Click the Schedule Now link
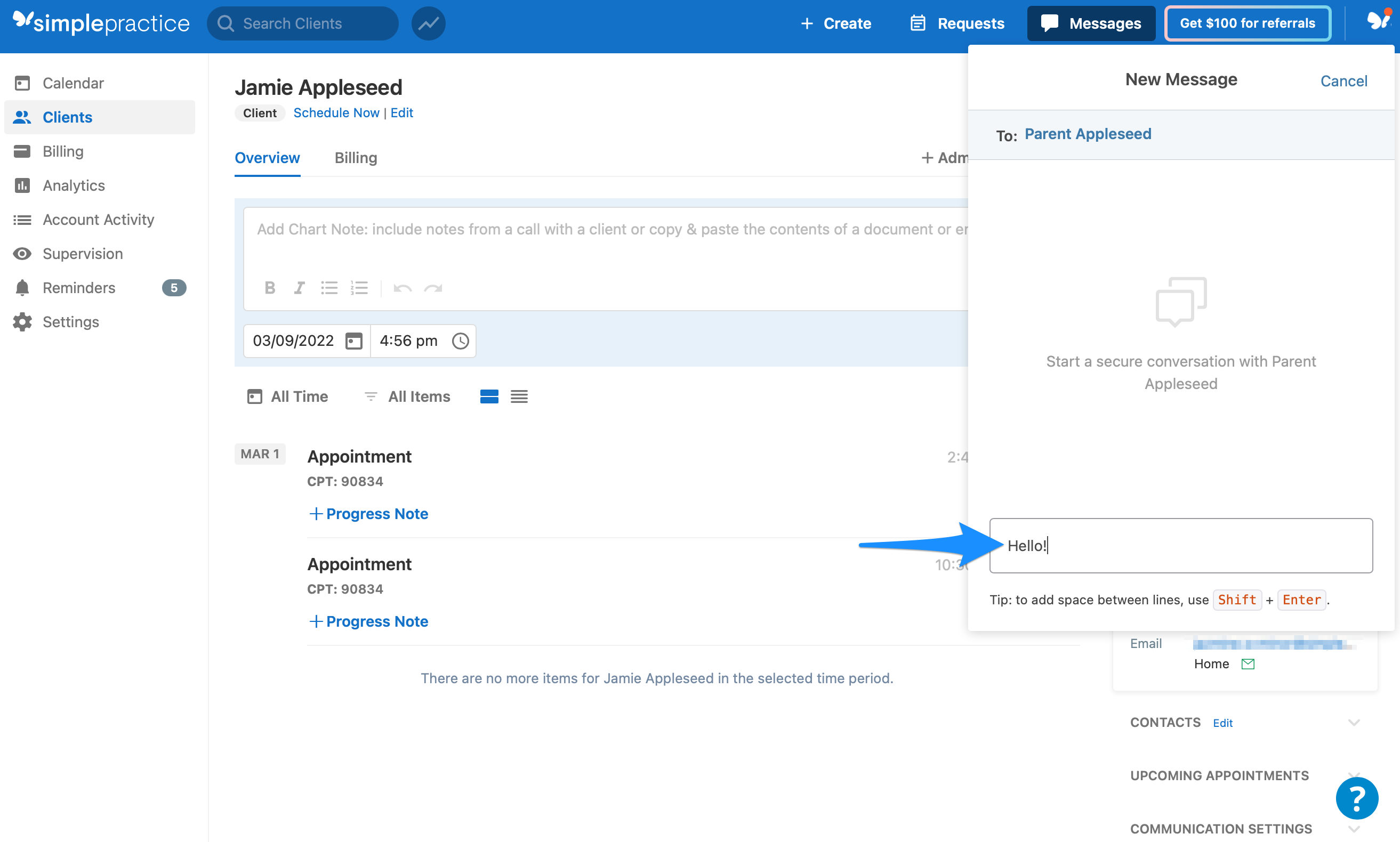Viewport: 1400px width, 842px height. [x=336, y=113]
